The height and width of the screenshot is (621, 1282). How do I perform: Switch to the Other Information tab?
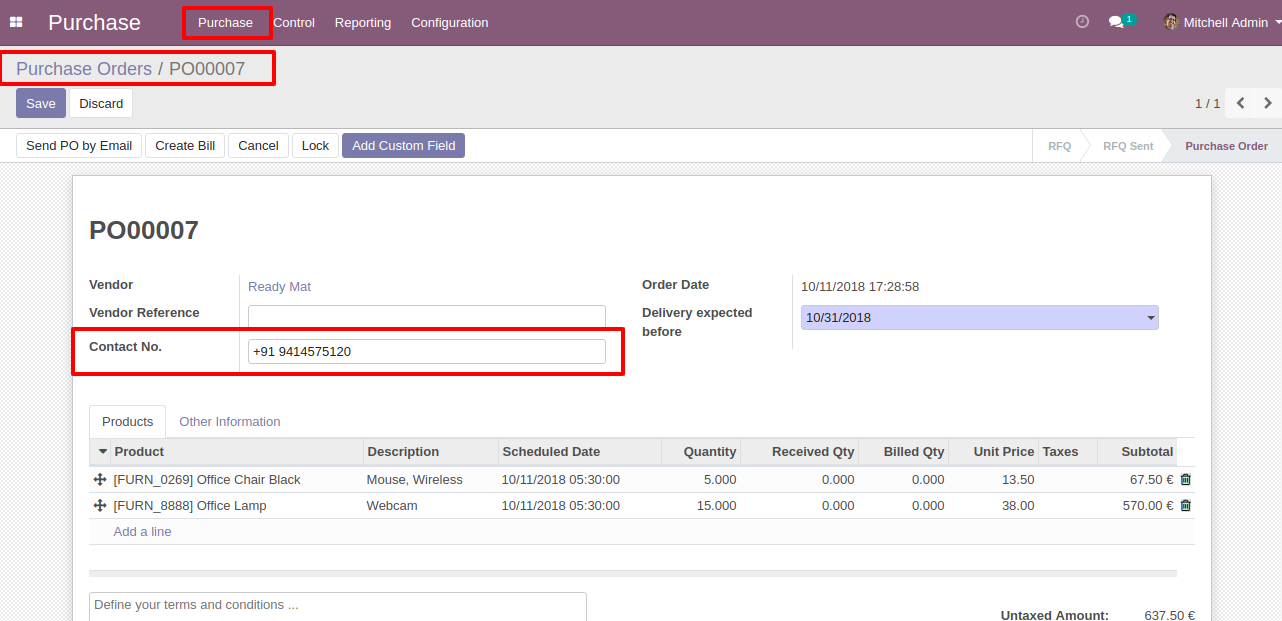click(230, 422)
